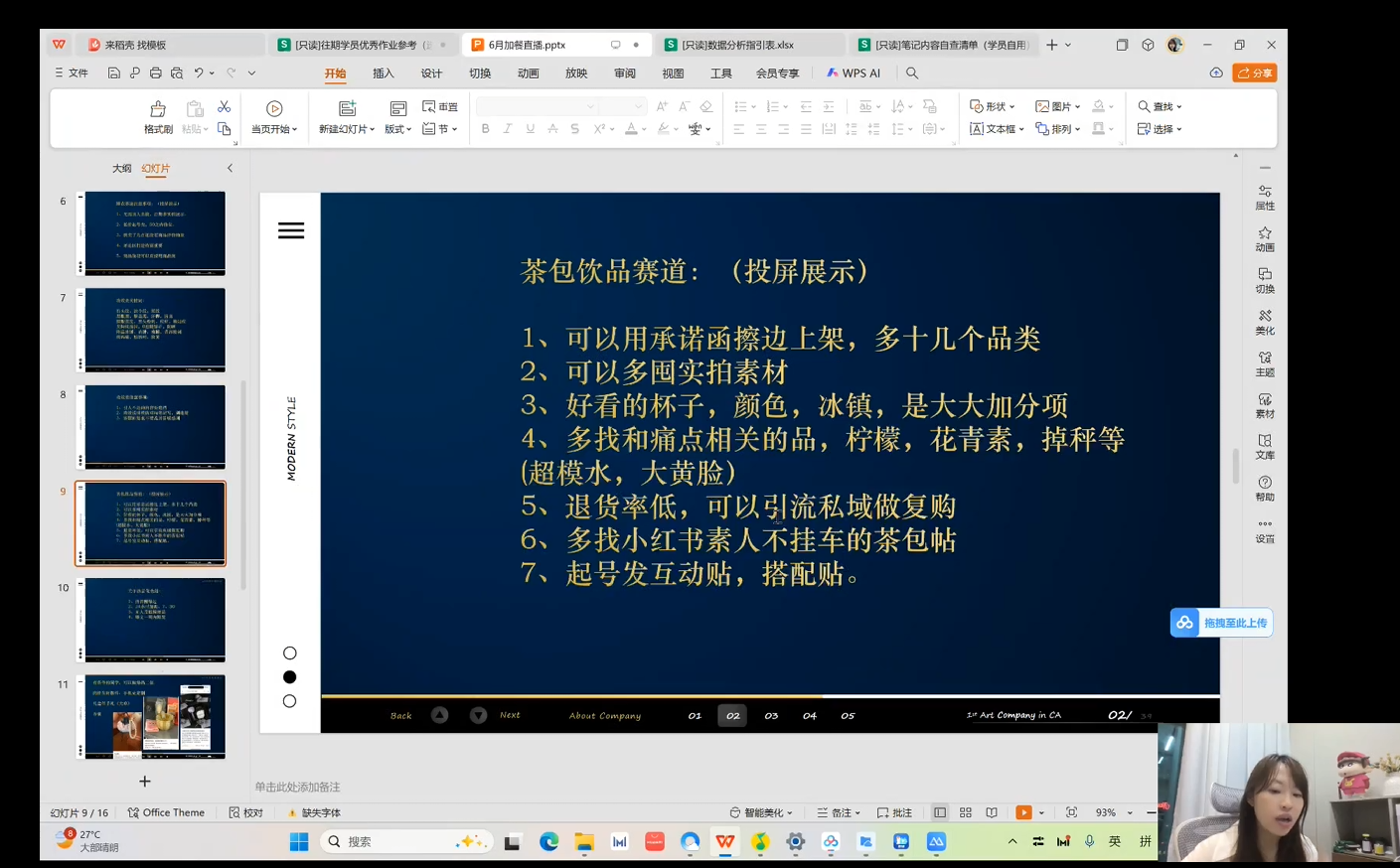The height and width of the screenshot is (868, 1400).
Task: Open the Outline (大纲) panel tab
Action: pos(121,169)
